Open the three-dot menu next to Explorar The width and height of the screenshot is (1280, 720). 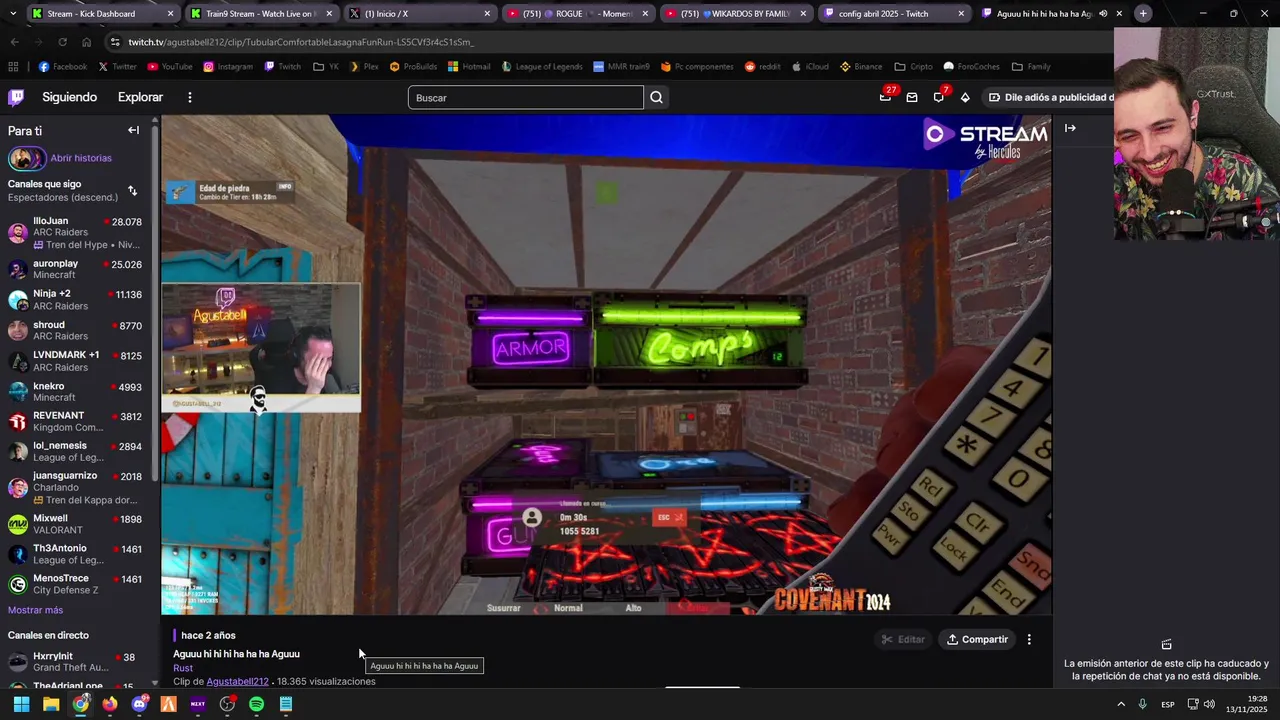pos(189,97)
